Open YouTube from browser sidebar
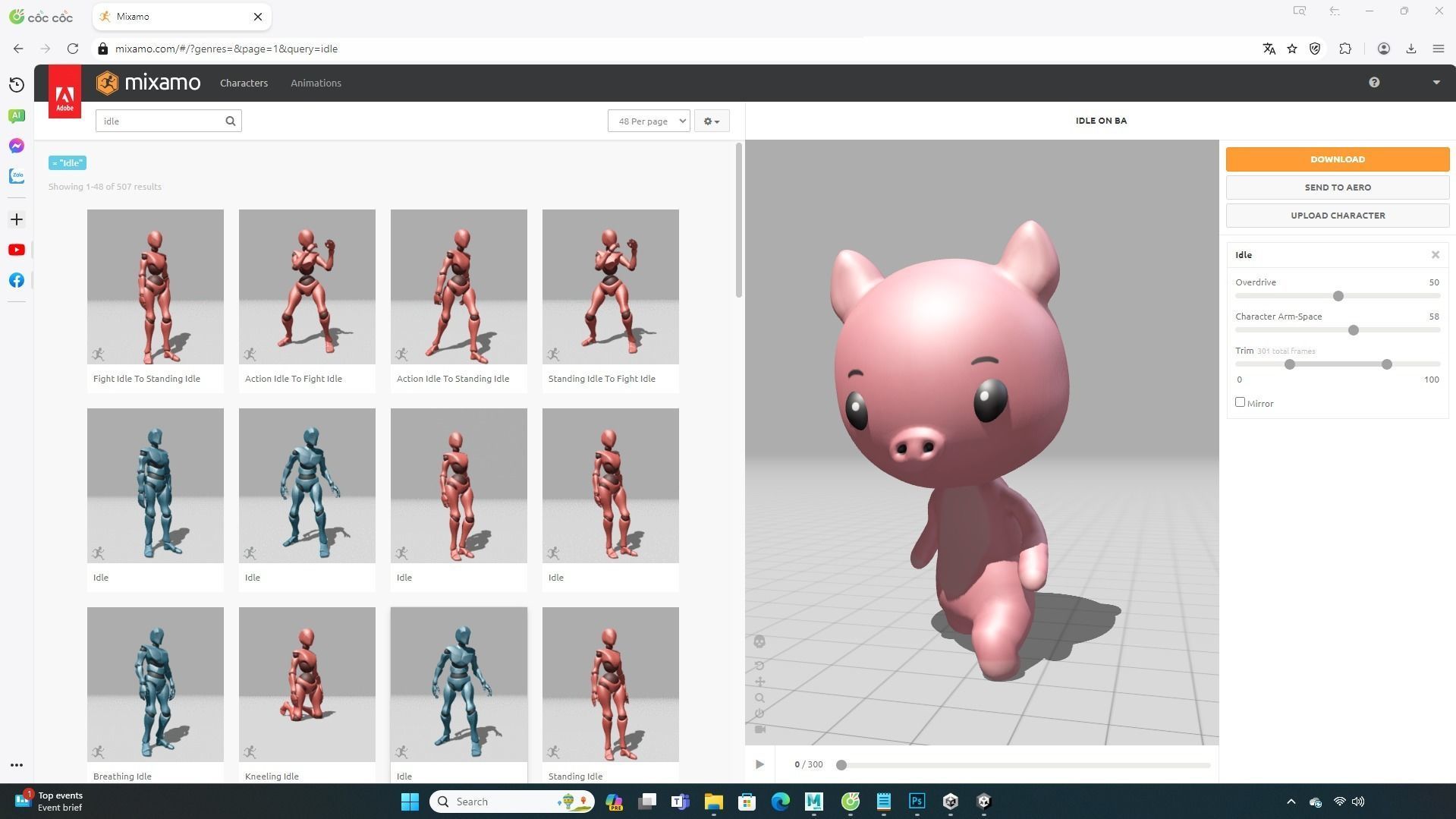The image size is (1456, 819). pyautogui.click(x=17, y=250)
